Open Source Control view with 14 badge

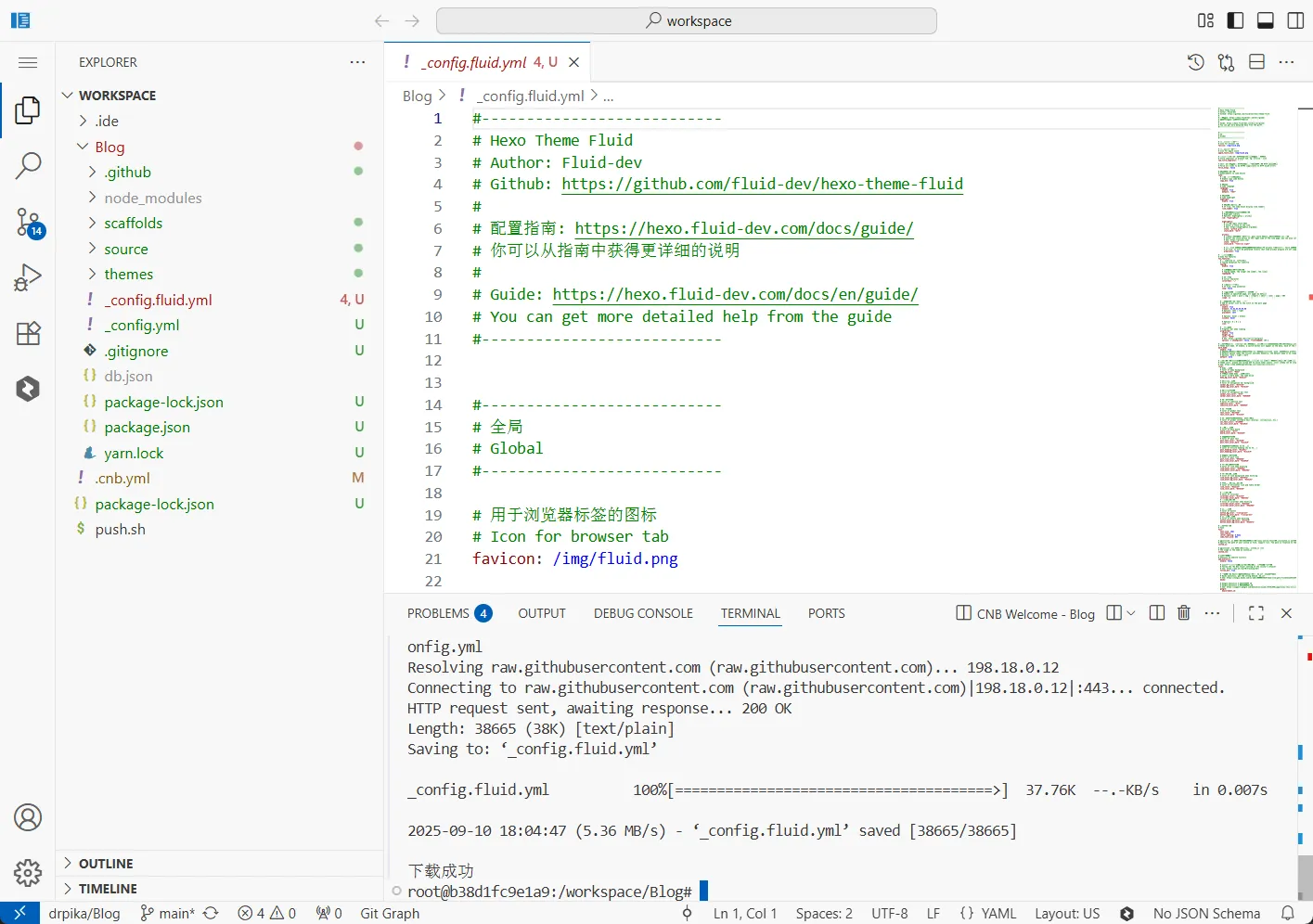click(28, 222)
